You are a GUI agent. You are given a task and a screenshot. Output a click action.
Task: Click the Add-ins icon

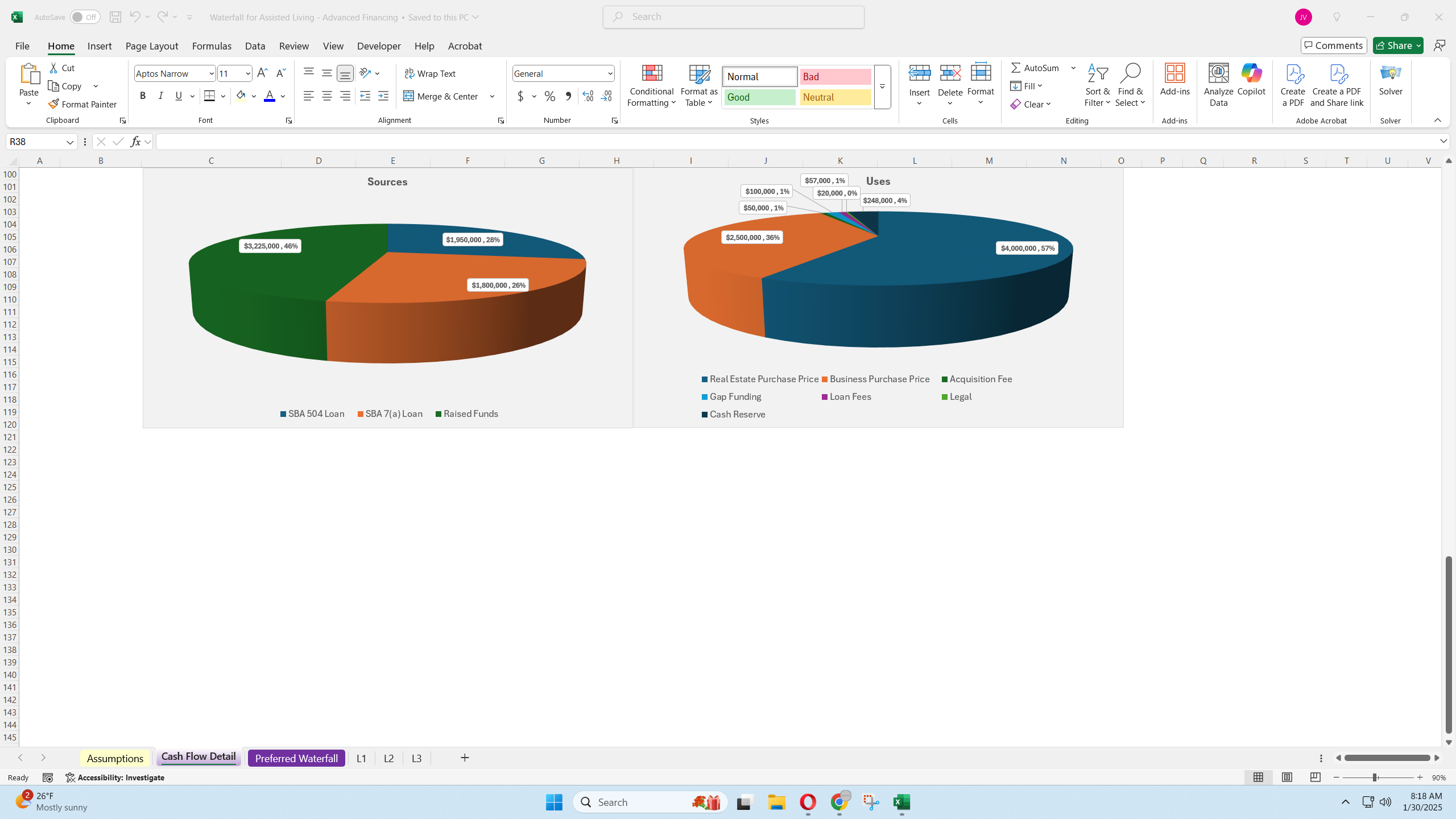tap(1174, 80)
